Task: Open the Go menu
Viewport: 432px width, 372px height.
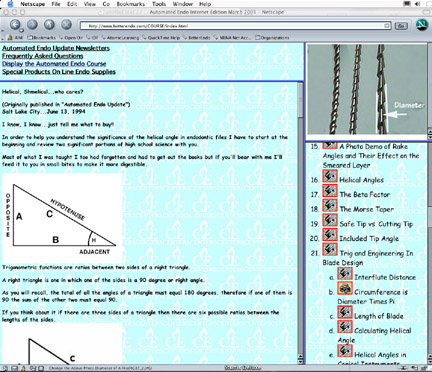Action: [106, 4]
